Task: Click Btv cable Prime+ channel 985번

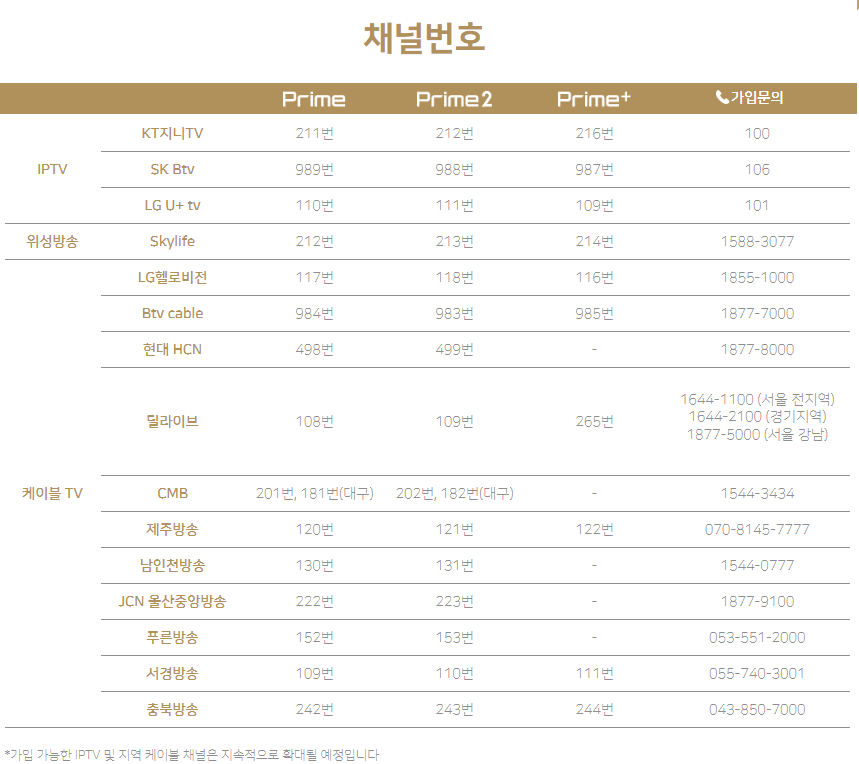Action: click(x=594, y=314)
